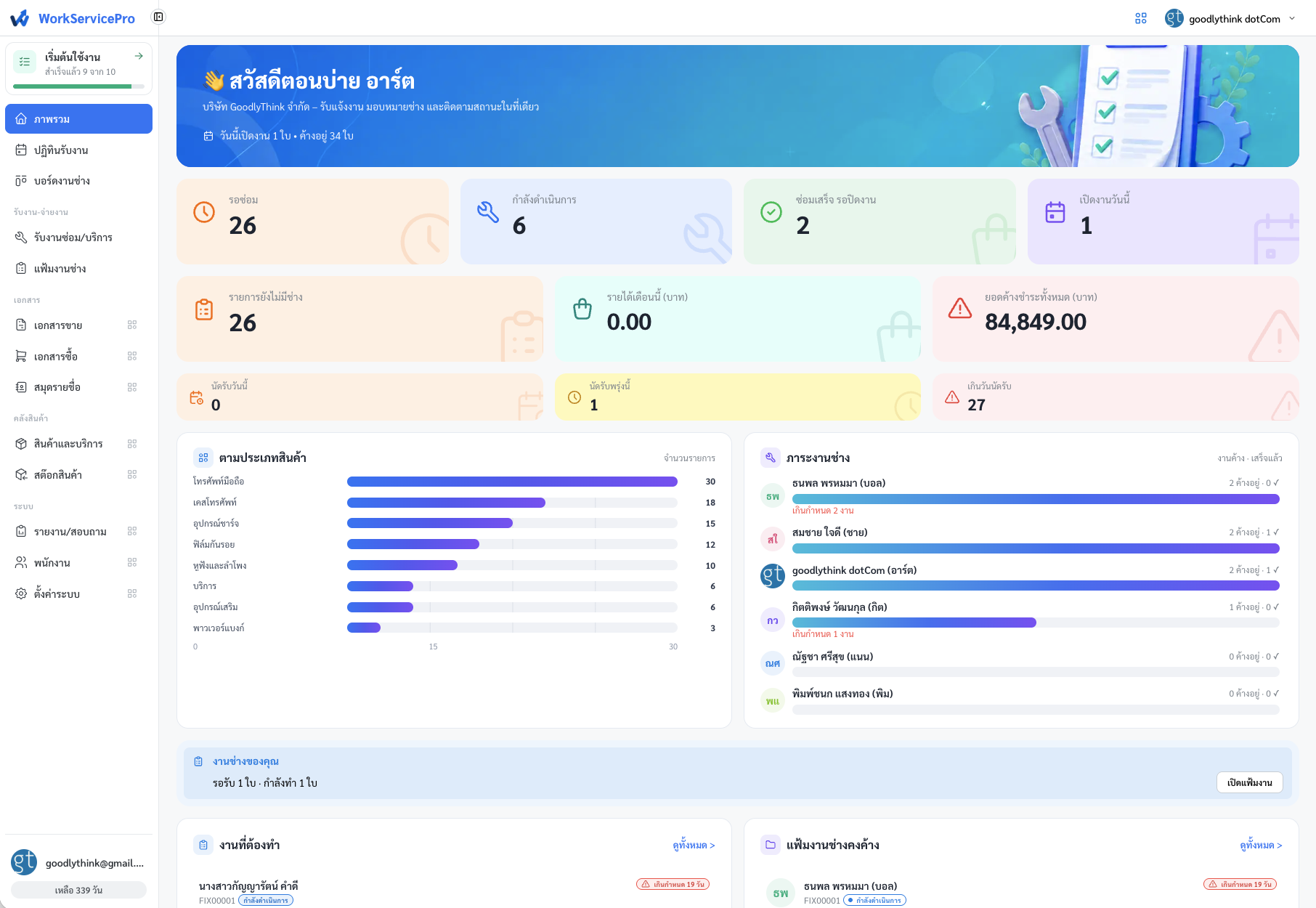Screen dimensions: 1316x908
Task: Click the เปิดงานวันนี้ calendar icon
Action: [1055, 212]
